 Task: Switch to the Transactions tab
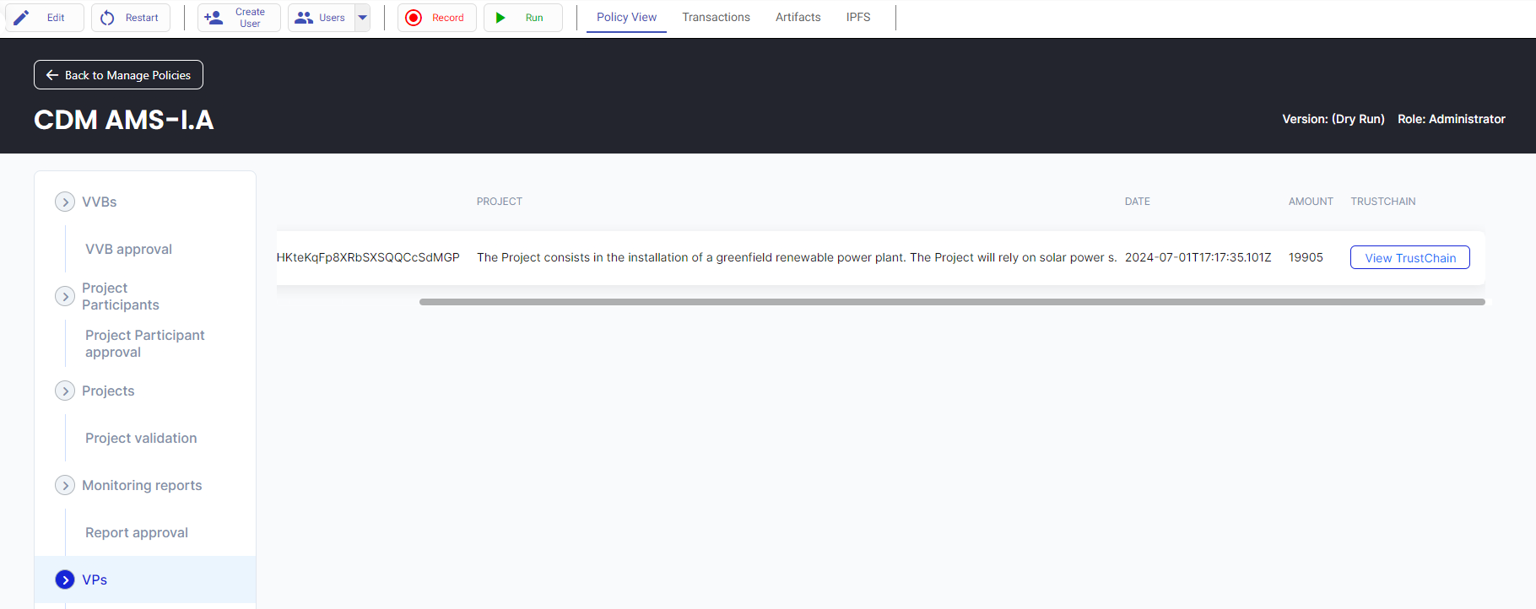click(716, 17)
